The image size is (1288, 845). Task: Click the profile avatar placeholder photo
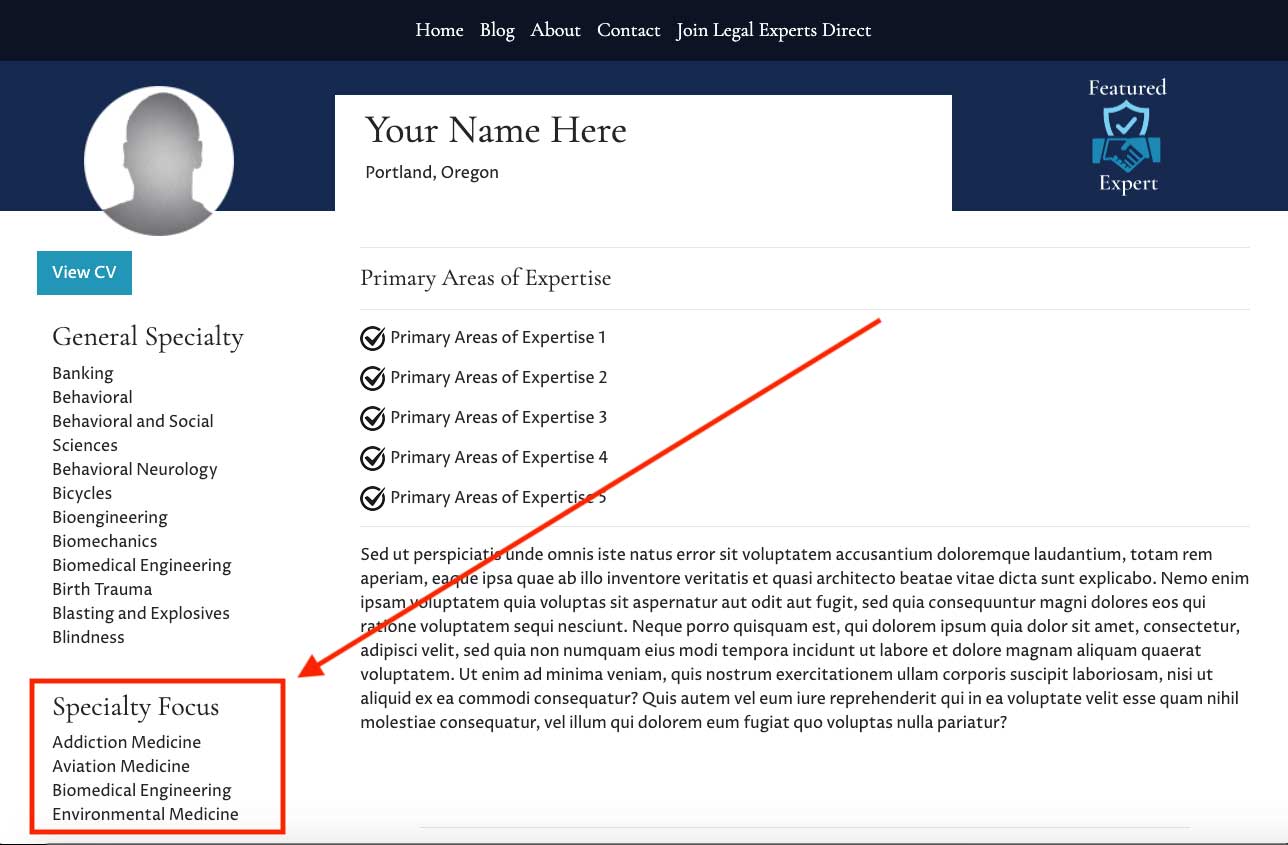pos(159,161)
